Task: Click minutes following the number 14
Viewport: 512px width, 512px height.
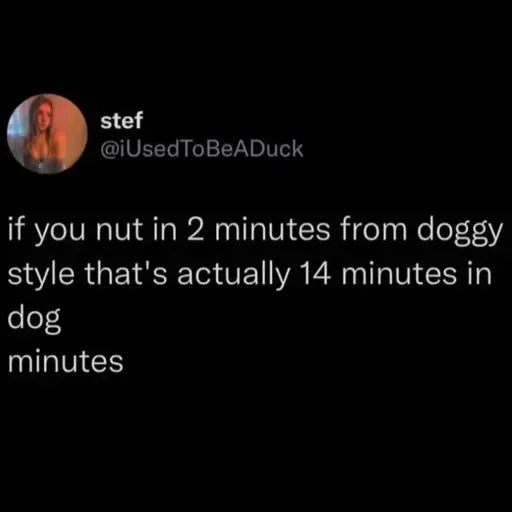Action: coord(399,274)
